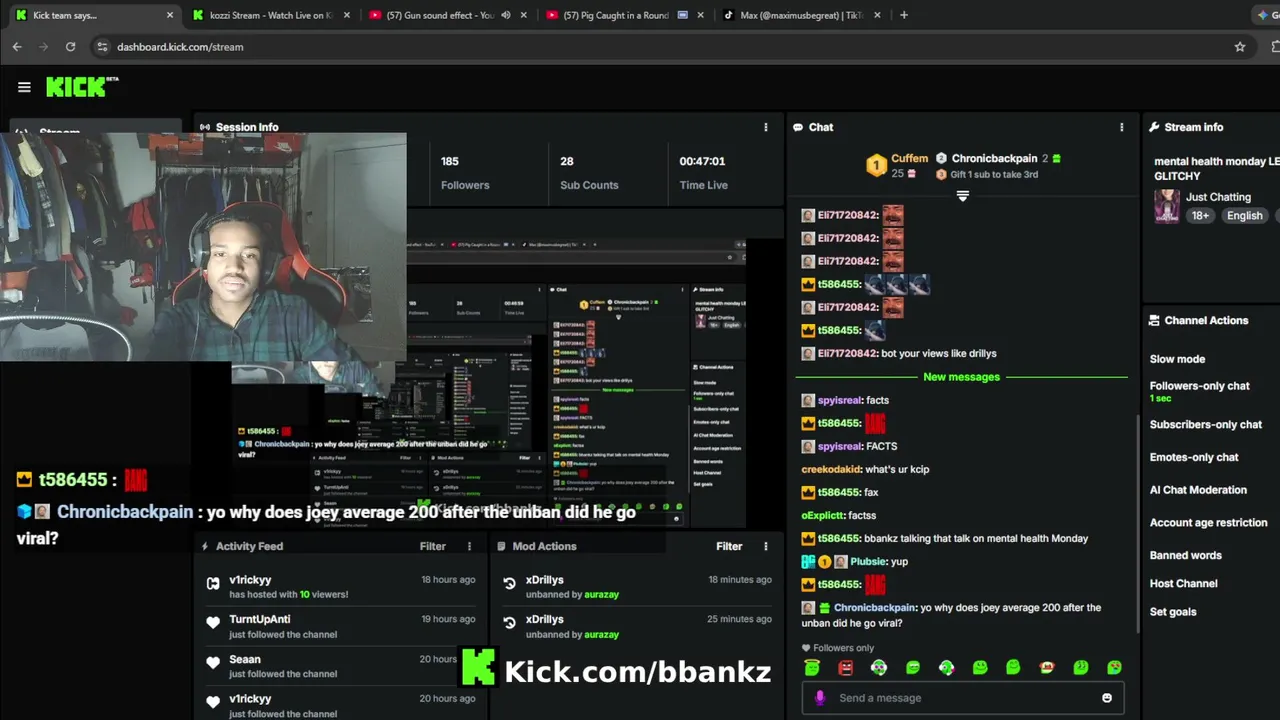Viewport: 1280px width, 720px height.
Task: Click the Channel Actions panel icon
Action: (x=1154, y=321)
